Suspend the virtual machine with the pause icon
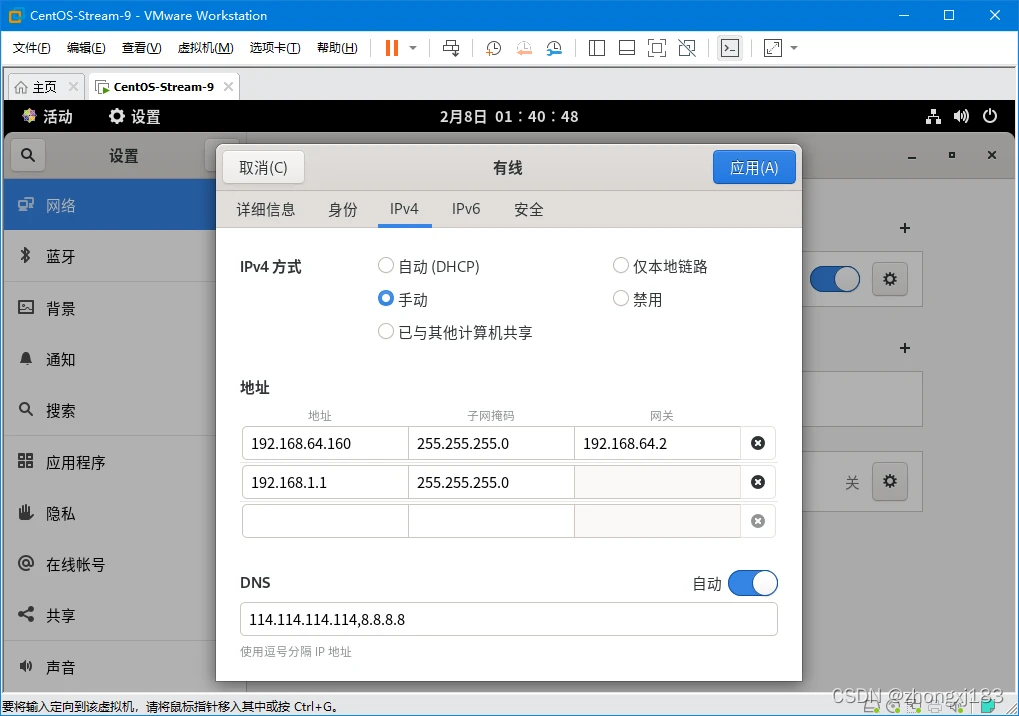Image resolution: width=1019 pixels, height=716 pixels. click(x=391, y=47)
